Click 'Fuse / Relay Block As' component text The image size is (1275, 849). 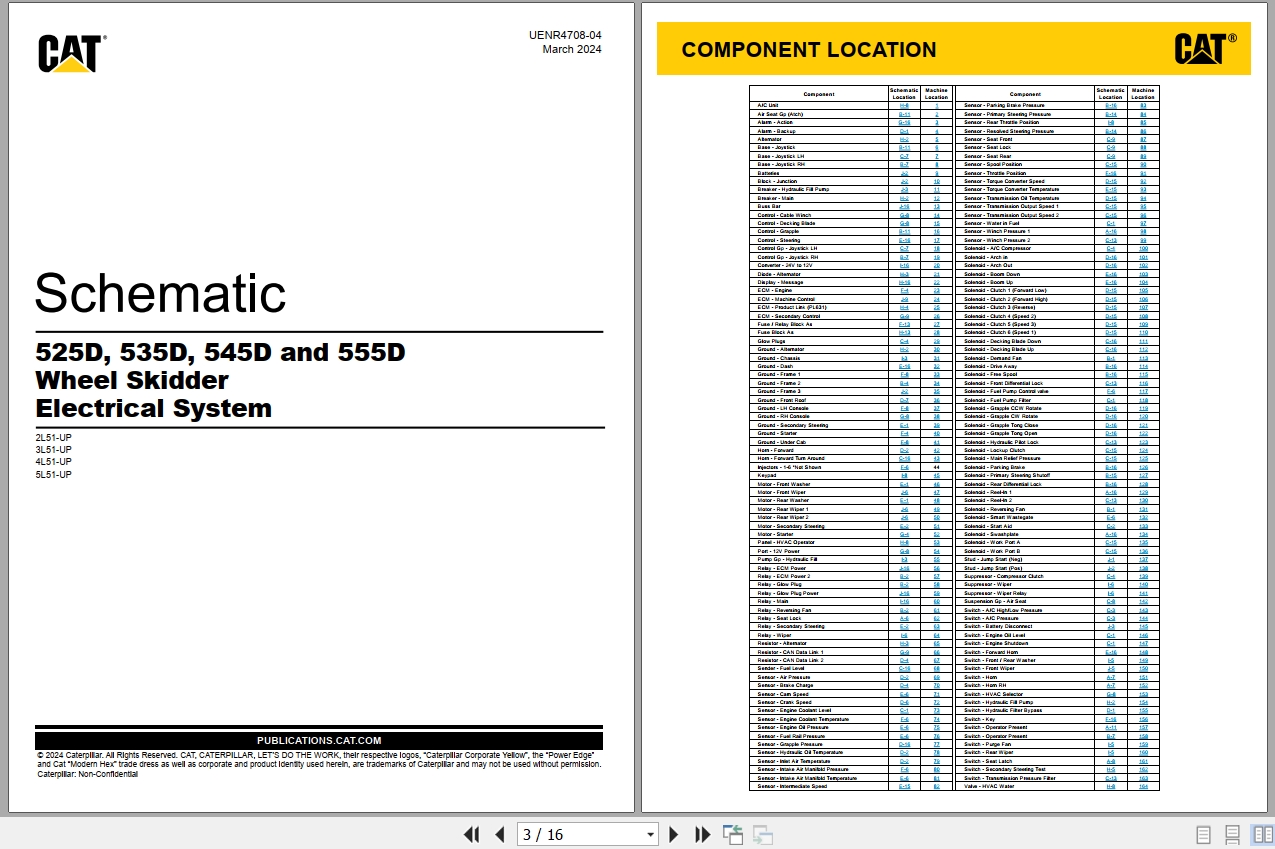tap(783, 324)
